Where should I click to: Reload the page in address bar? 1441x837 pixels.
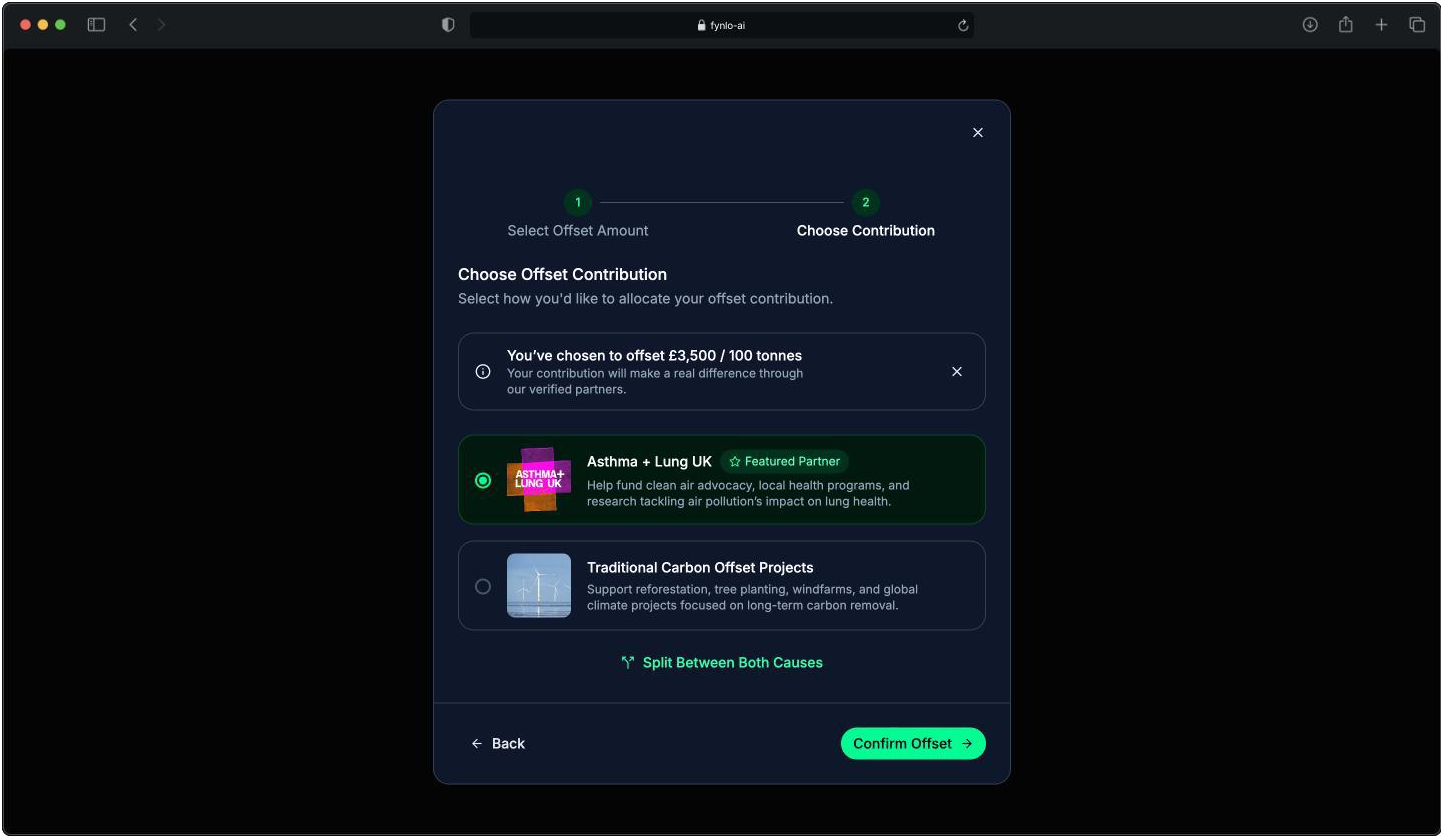click(963, 26)
